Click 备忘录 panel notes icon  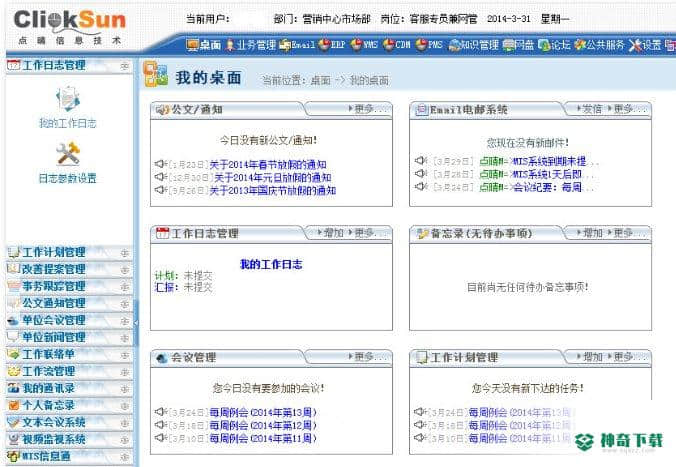[422, 233]
